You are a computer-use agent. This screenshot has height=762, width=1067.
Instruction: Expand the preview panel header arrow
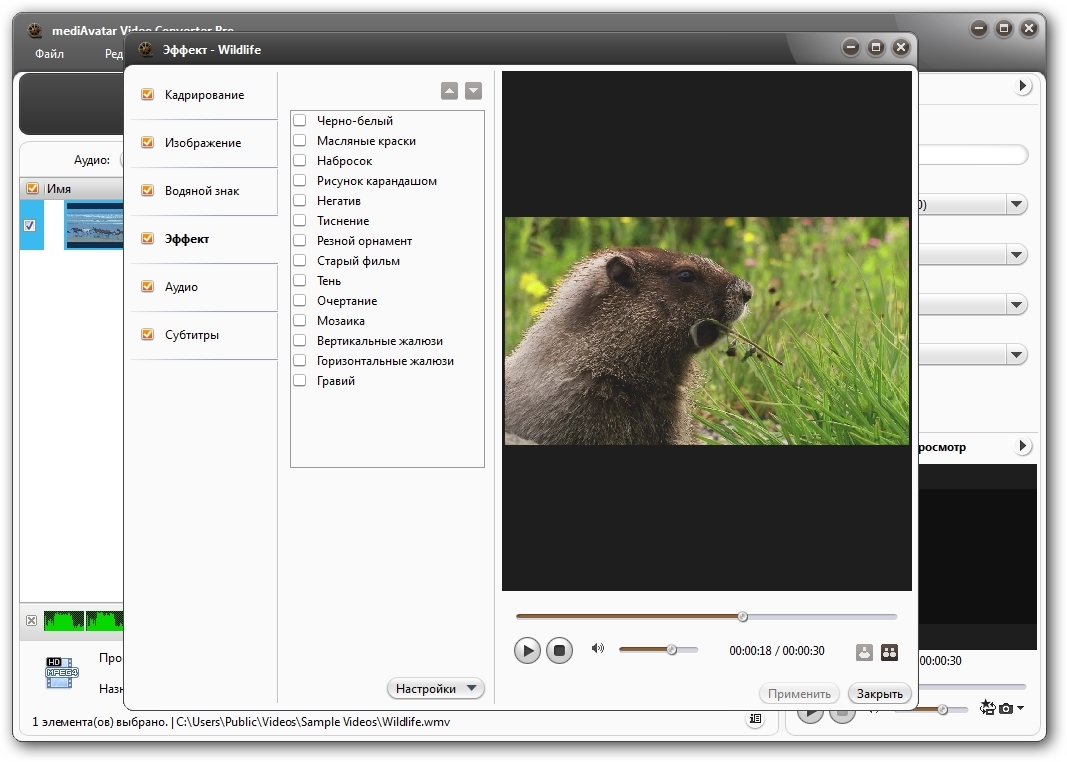point(1023,446)
